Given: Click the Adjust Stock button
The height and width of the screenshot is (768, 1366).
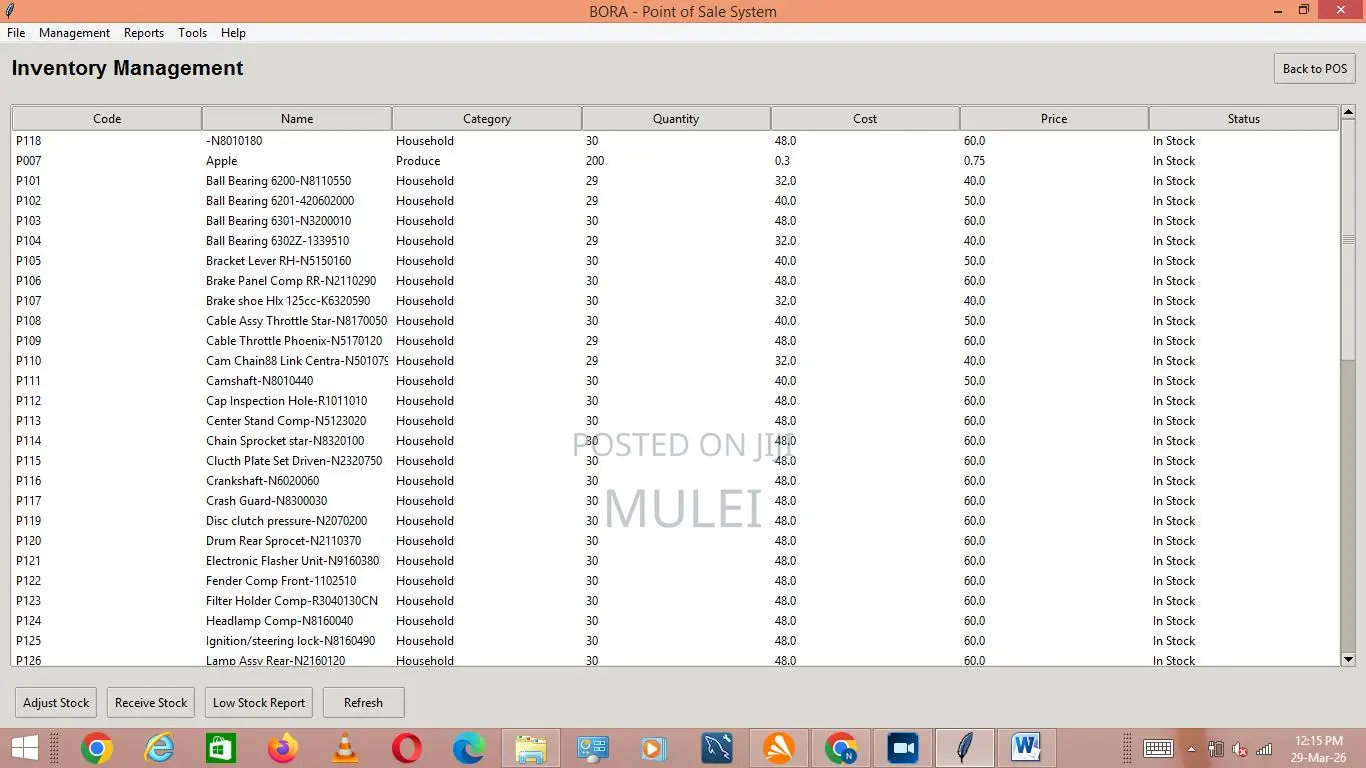Looking at the screenshot, I should pos(56,703).
